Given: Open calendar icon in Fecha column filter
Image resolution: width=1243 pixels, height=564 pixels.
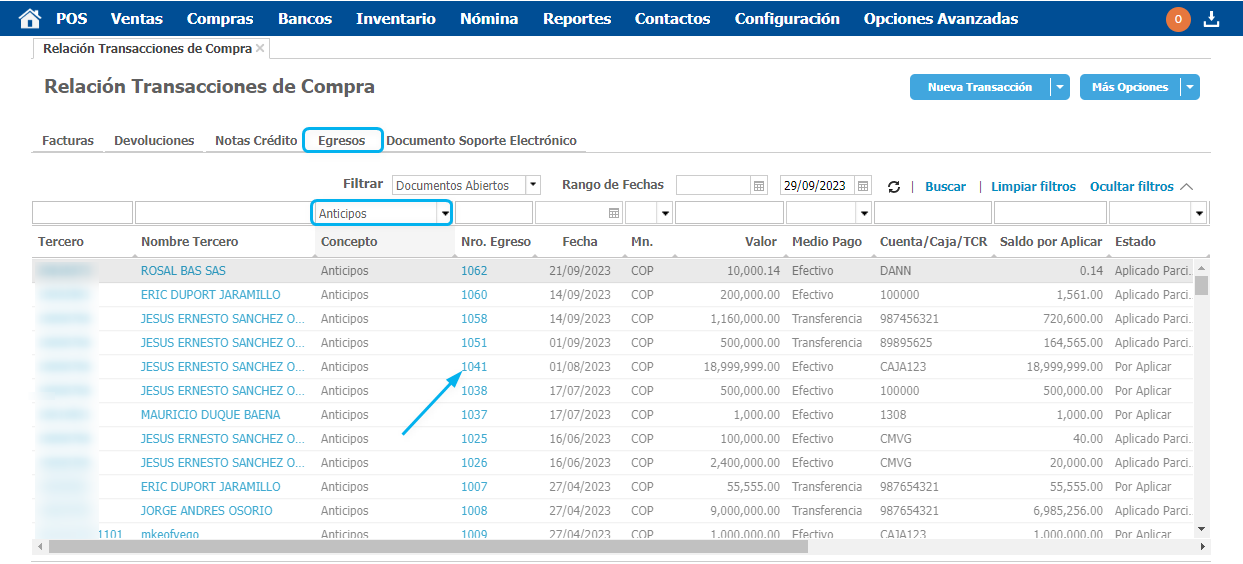Looking at the screenshot, I should point(614,213).
